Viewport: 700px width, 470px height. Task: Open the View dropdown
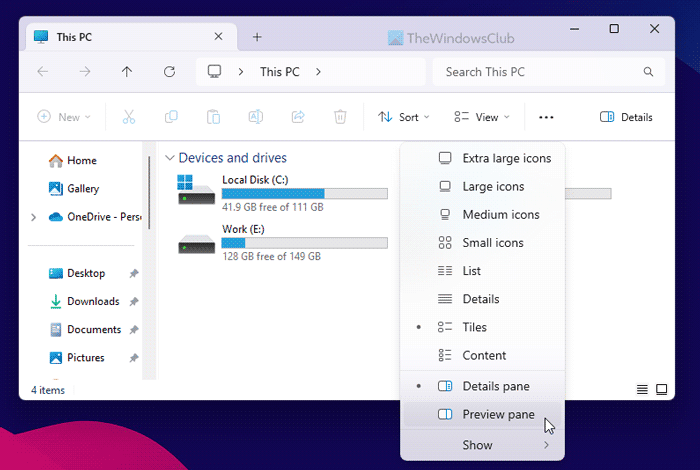pyautogui.click(x=482, y=117)
